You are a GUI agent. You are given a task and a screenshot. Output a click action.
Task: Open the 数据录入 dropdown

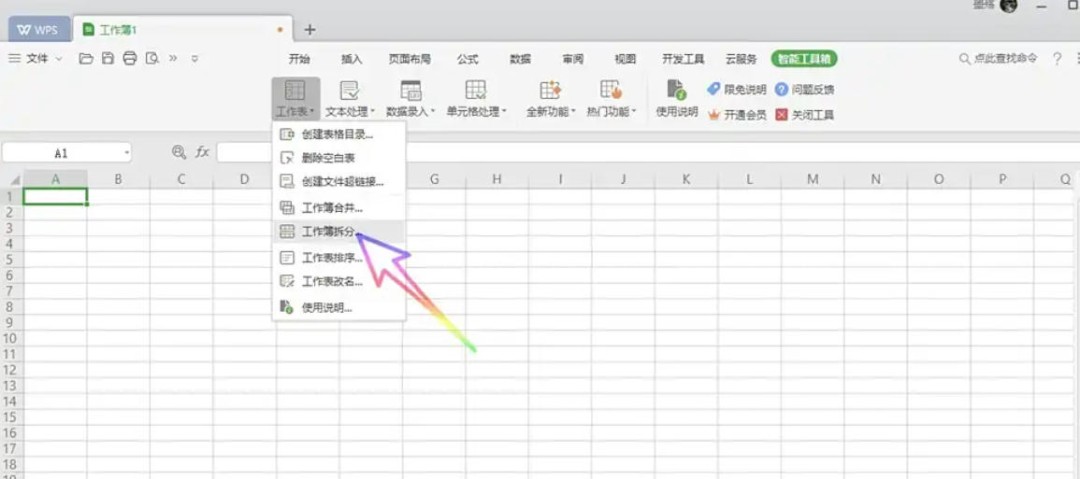point(411,98)
